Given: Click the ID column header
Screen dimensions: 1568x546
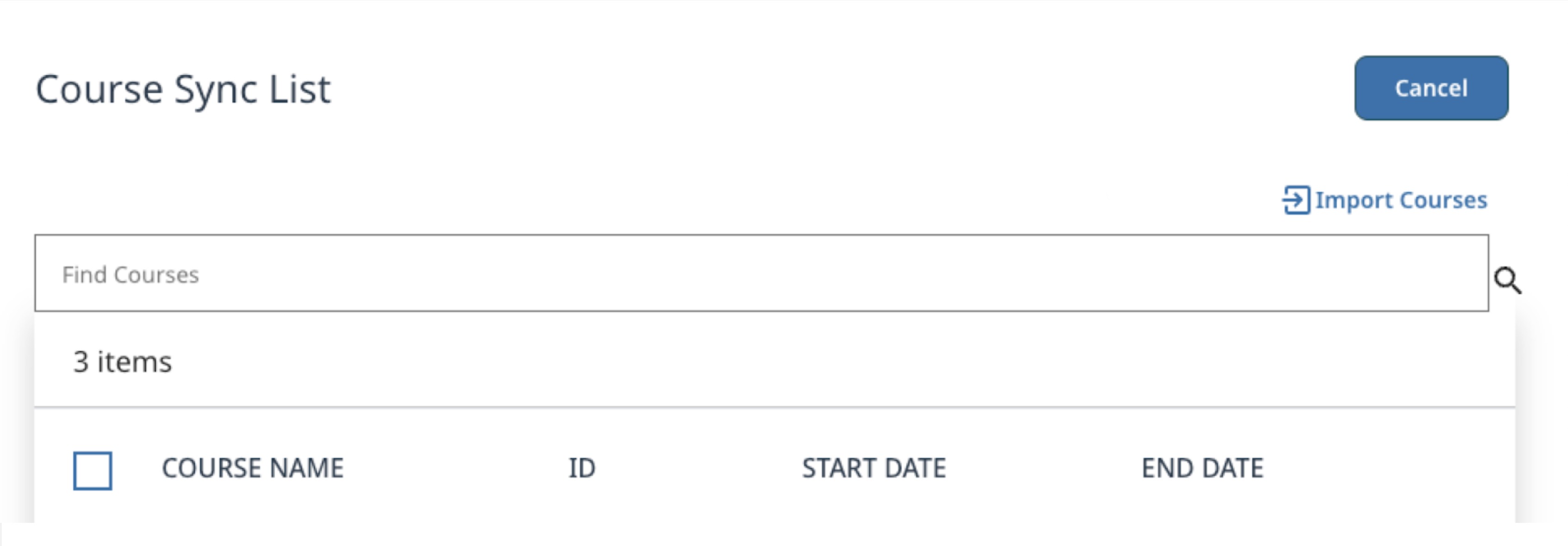Looking at the screenshot, I should tap(582, 467).
